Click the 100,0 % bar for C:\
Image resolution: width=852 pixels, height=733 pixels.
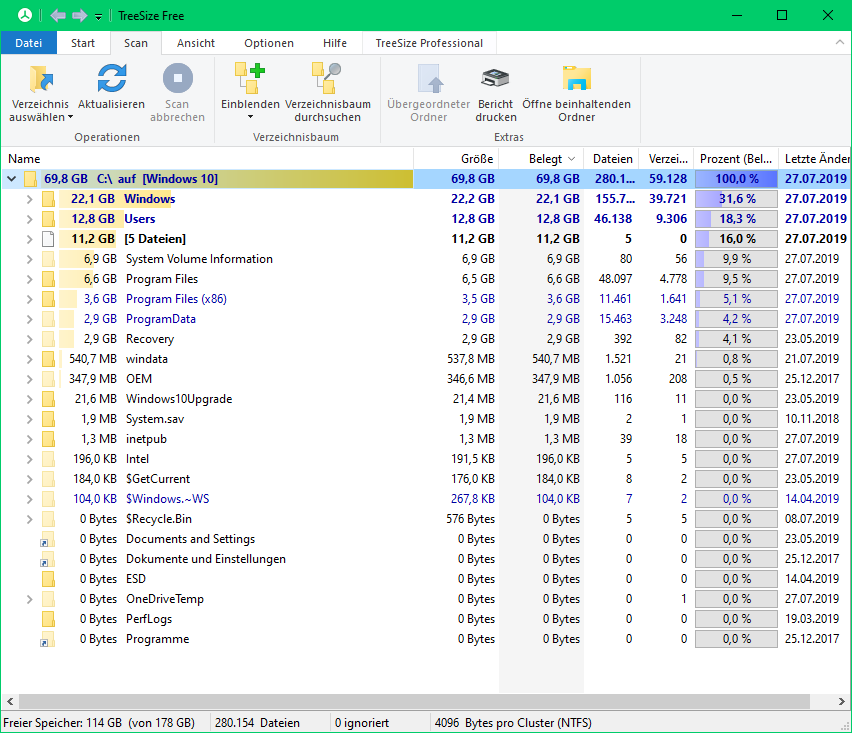736,179
